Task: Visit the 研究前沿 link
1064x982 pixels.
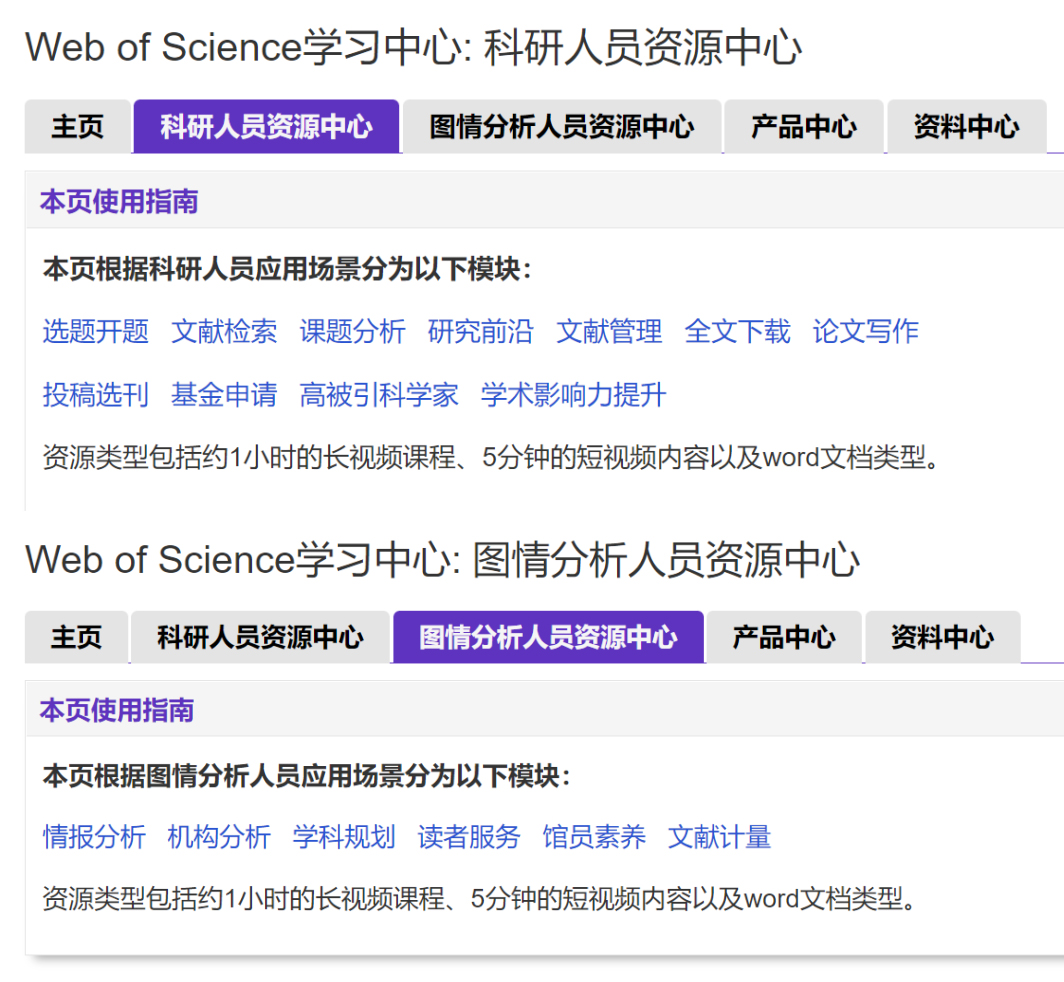Action: [x=480, y=332]
